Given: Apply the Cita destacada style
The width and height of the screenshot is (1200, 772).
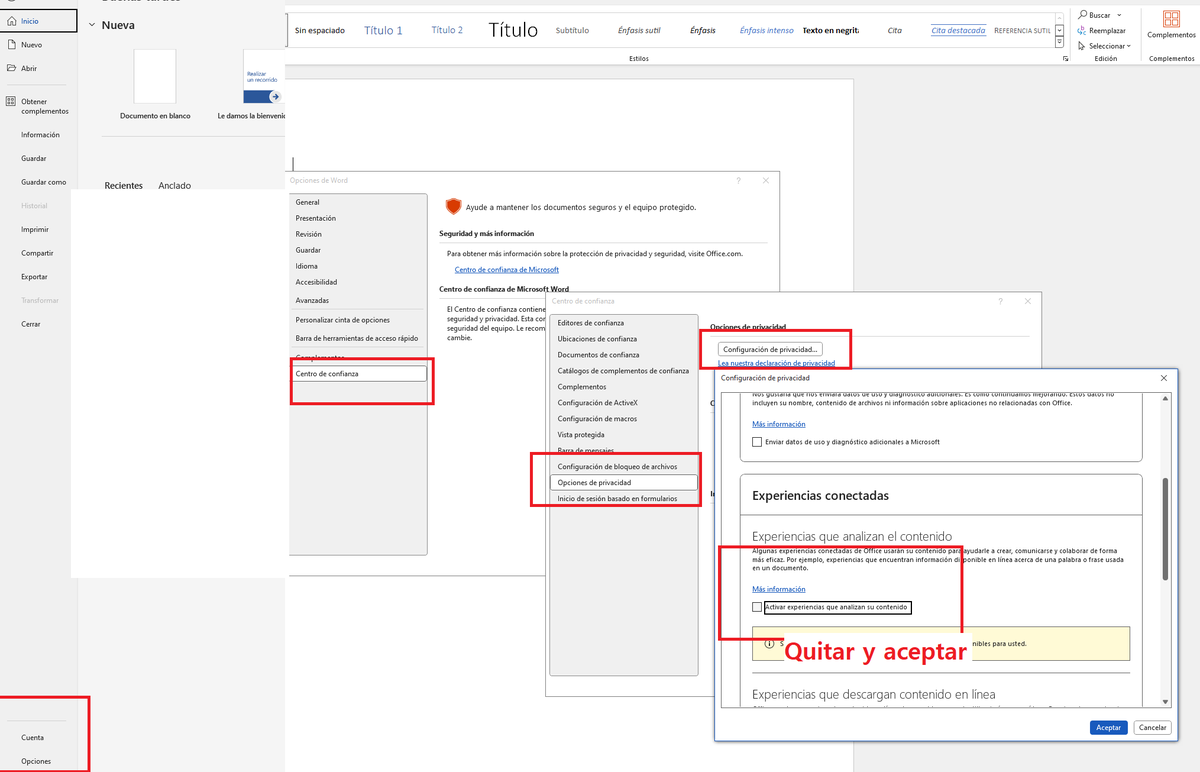Looking at the screenshot, I should [x=958, y=31].
